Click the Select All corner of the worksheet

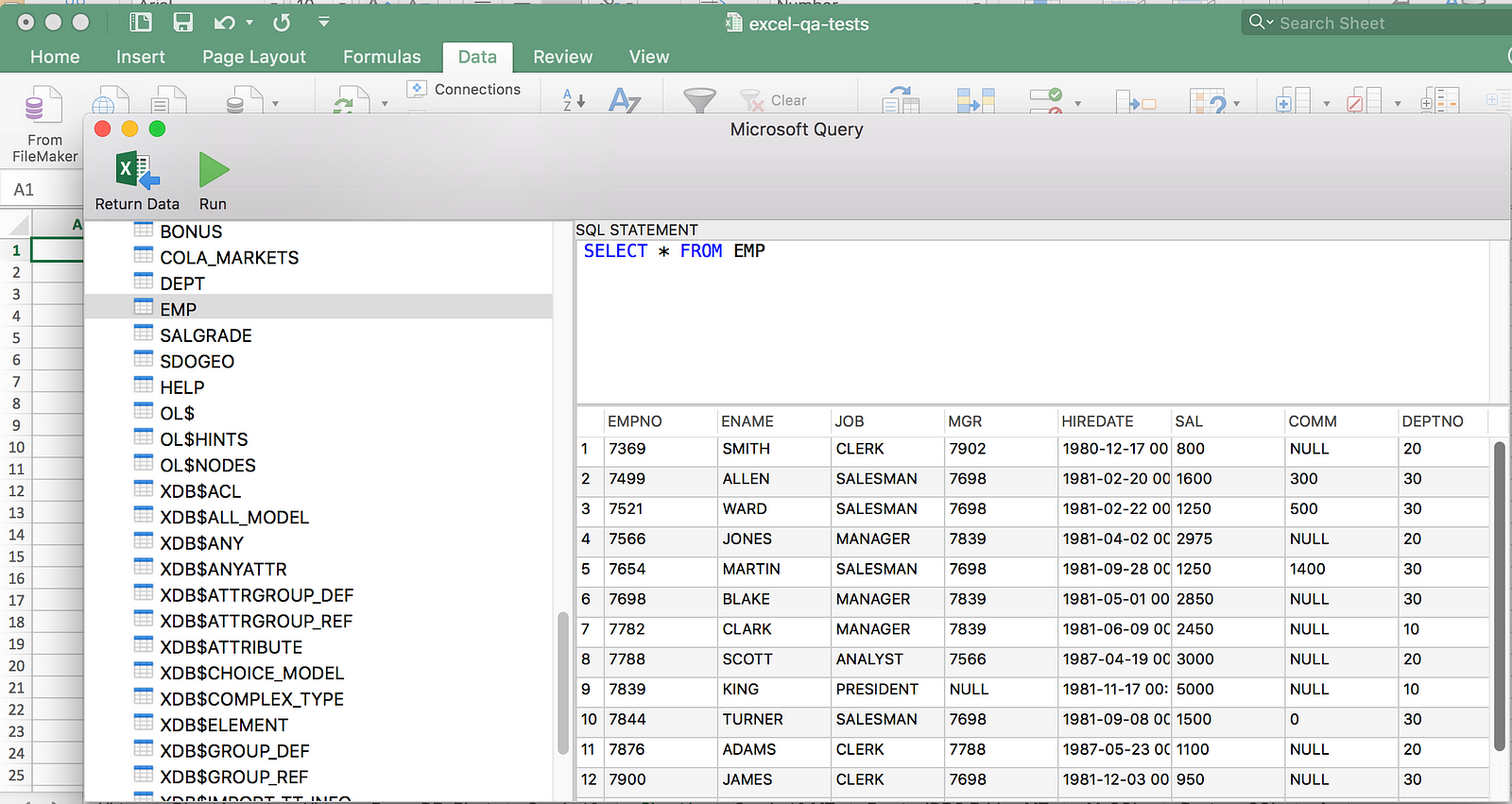[16, 225]
